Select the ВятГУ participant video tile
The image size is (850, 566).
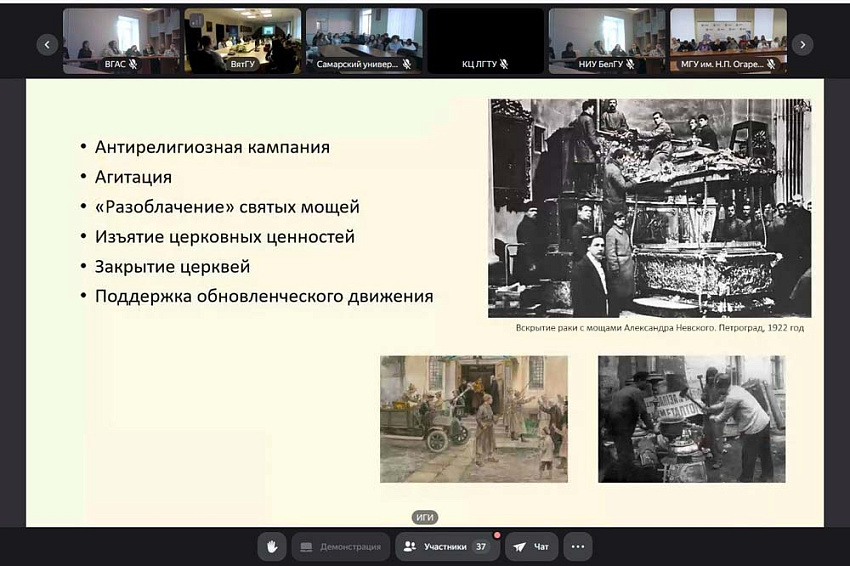pyautogui.click(x=242, y=38)
